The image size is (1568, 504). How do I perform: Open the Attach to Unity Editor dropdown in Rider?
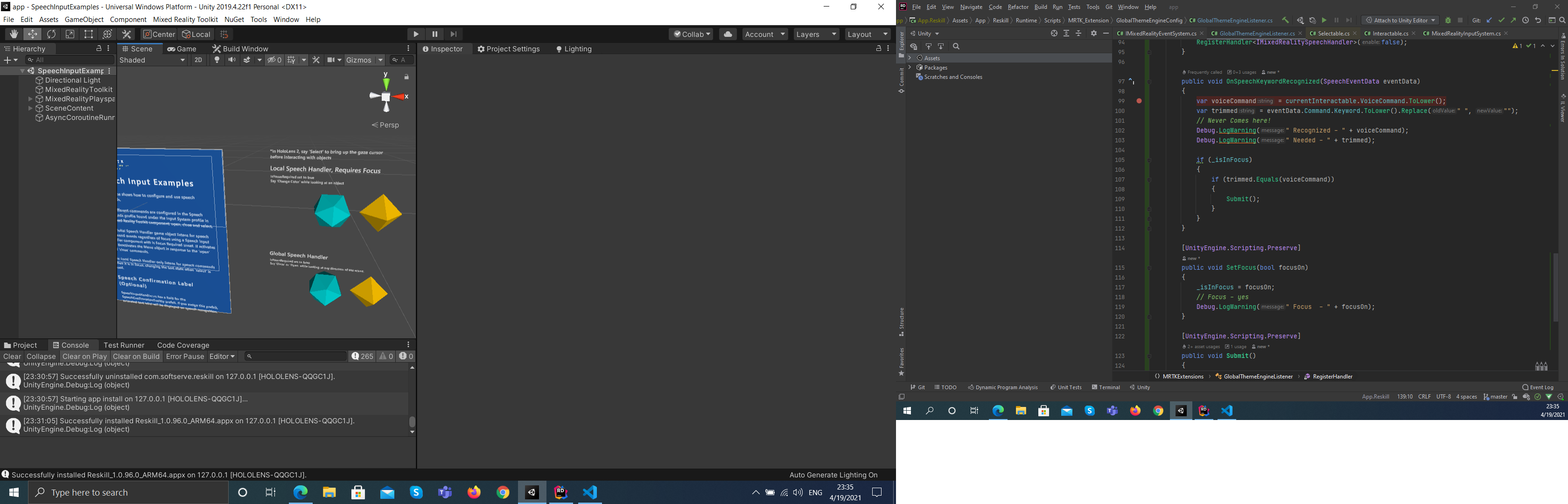[1400, 20]
